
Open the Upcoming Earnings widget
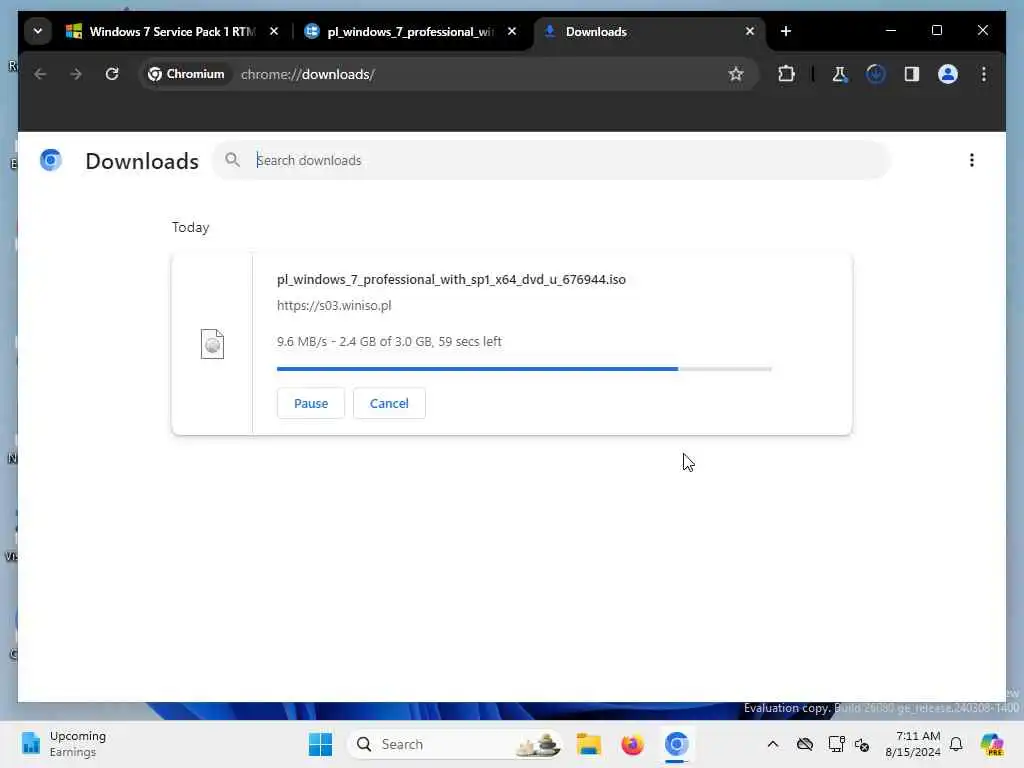[x=64, y=744]
